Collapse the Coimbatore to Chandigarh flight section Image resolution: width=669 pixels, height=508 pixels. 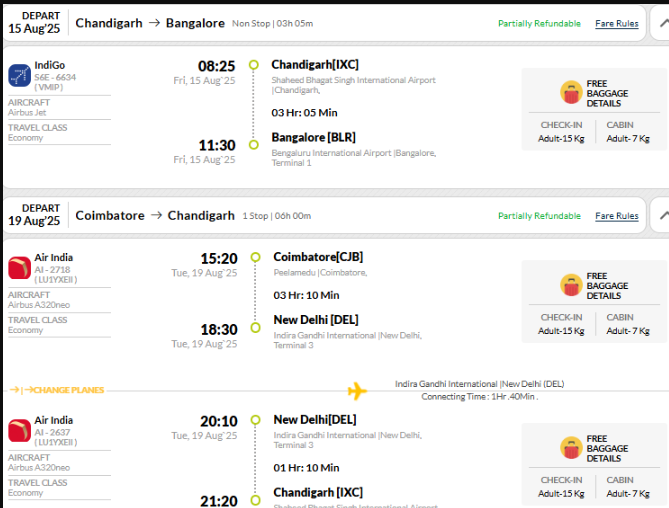tap(664, 215)
